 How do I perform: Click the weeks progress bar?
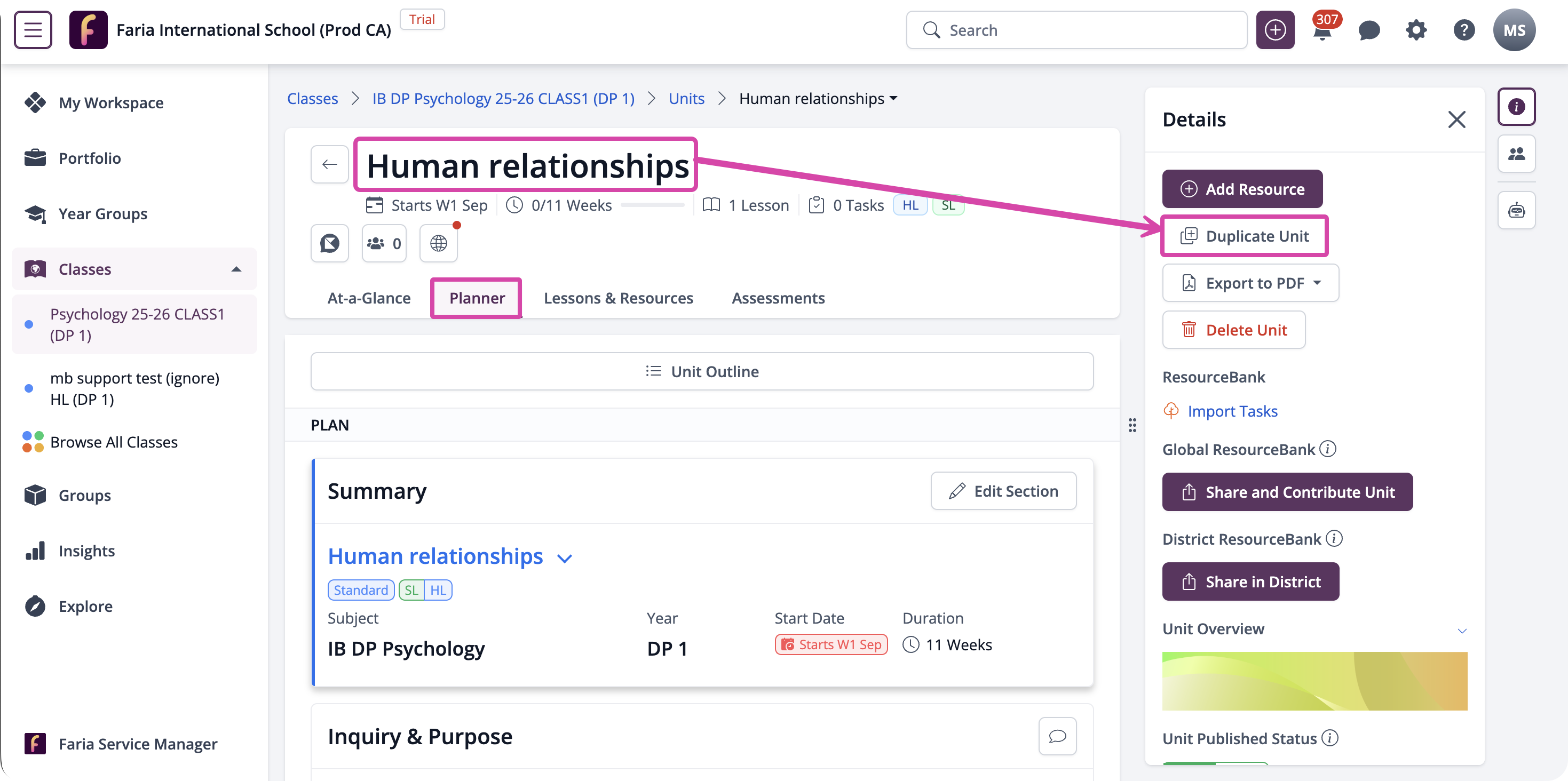(653, 205)
